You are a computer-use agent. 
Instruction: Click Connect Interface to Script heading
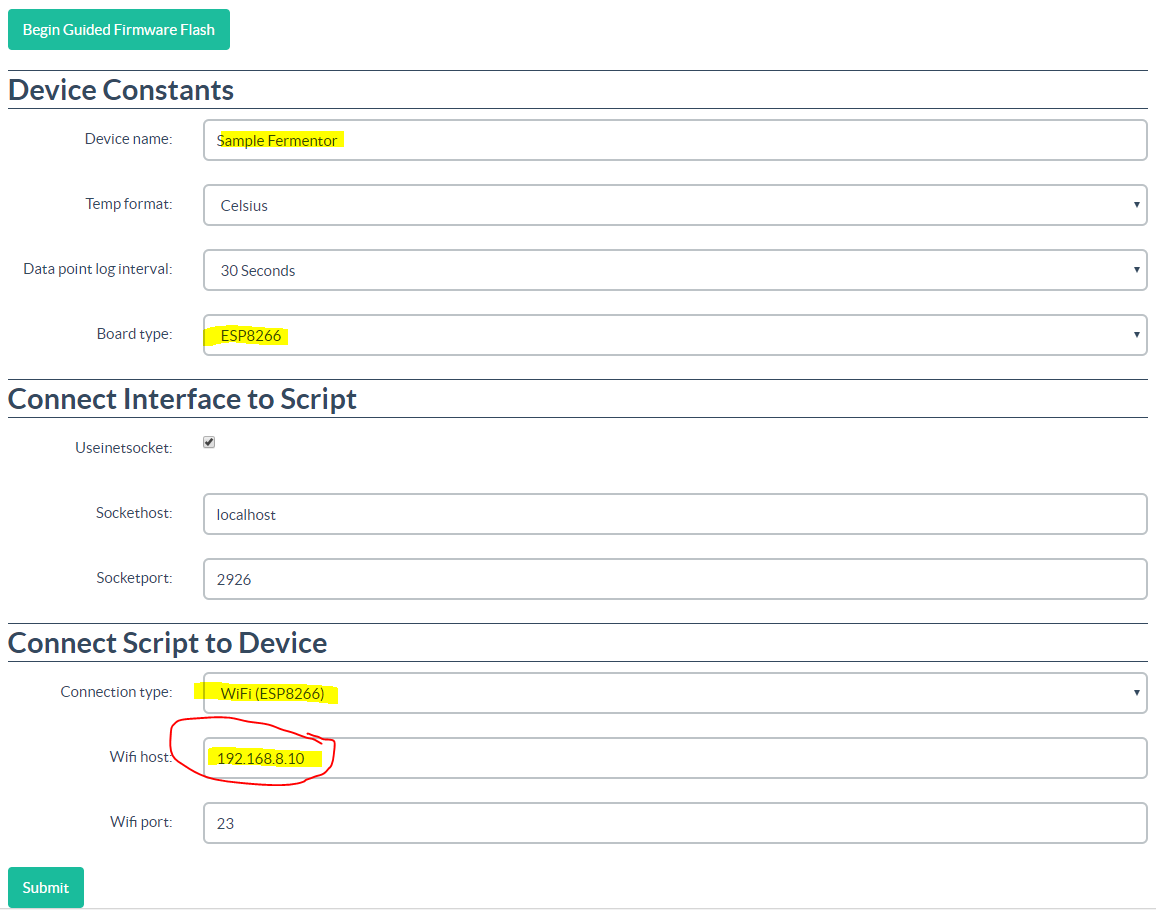(x=182, y=399)
